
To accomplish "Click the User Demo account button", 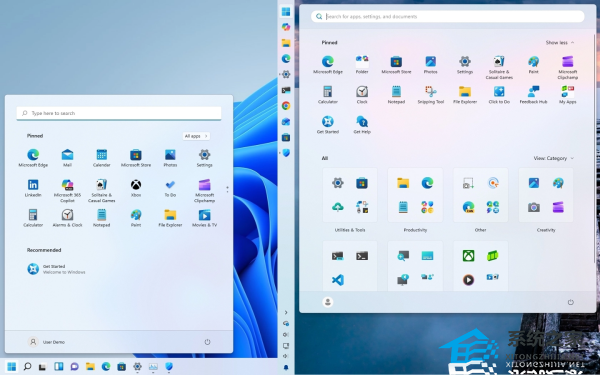I will pyautogui.click(x=46, y=342).
